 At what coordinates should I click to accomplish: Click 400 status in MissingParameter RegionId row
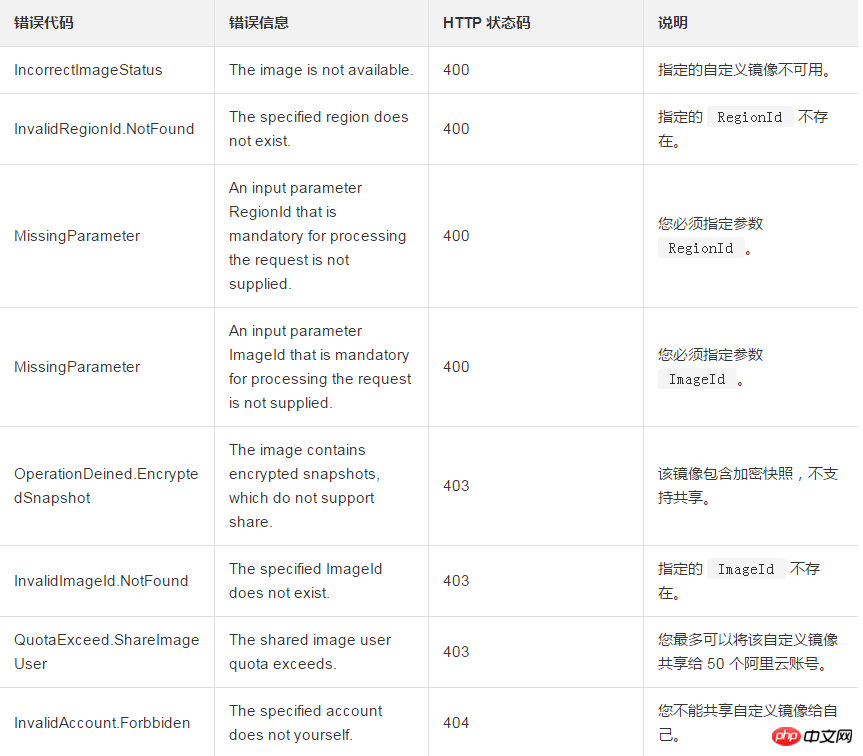(x=456, y=236)
